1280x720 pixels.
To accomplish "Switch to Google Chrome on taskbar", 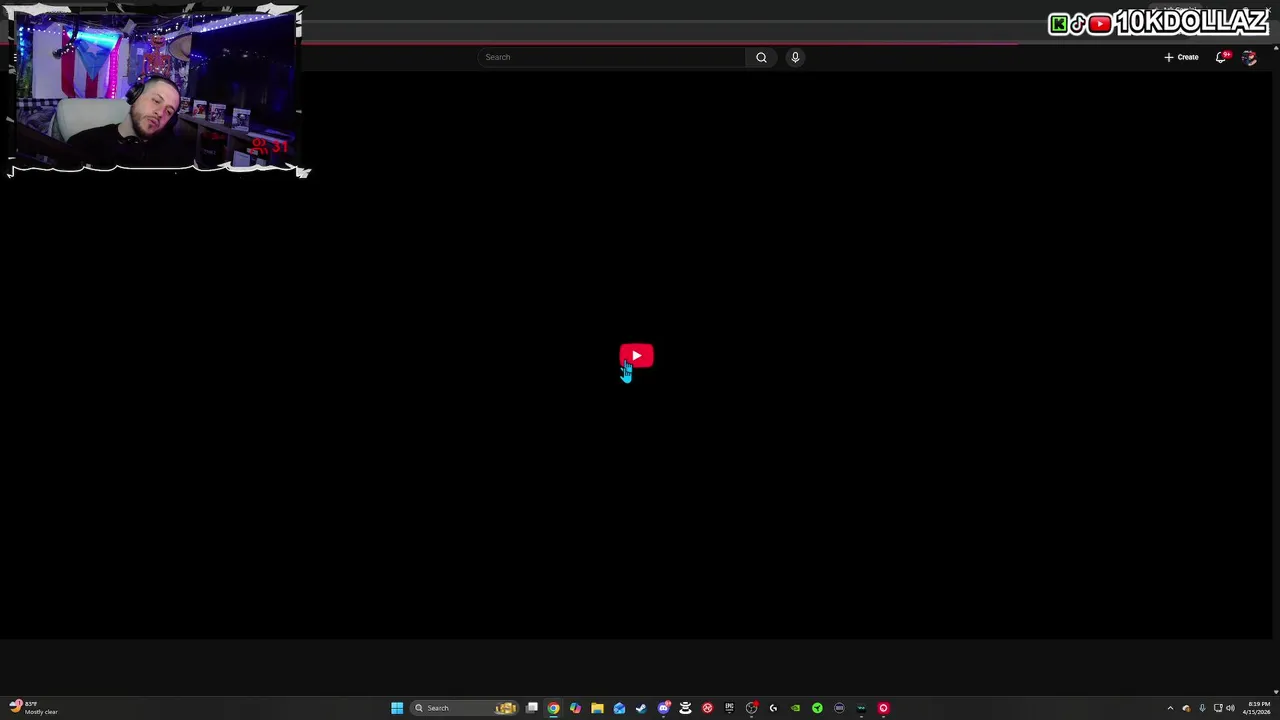I will pos(553,708).
